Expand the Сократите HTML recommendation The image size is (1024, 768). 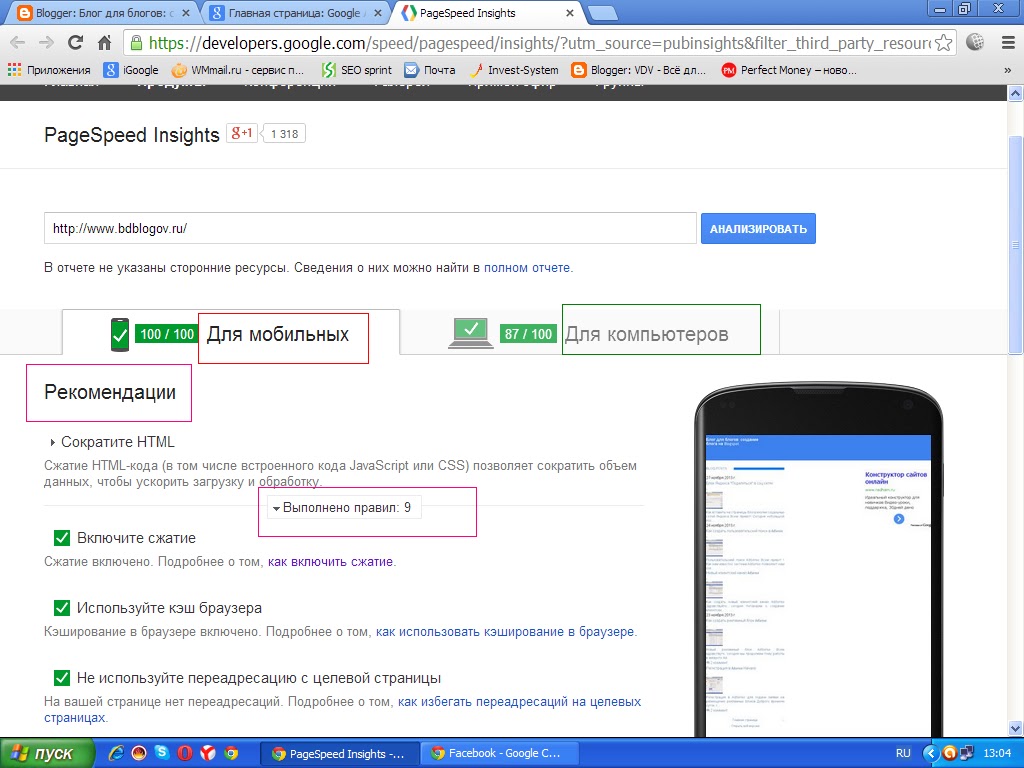(x=112, y=442)
